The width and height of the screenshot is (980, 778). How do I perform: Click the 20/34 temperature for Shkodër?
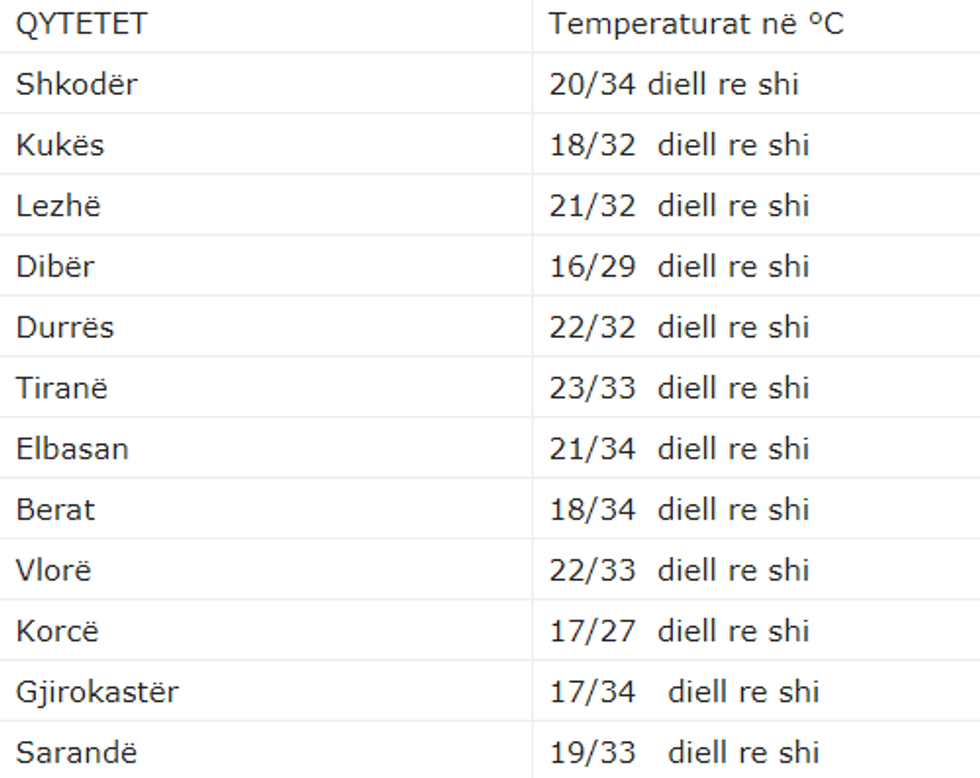(x=592, y=84)
